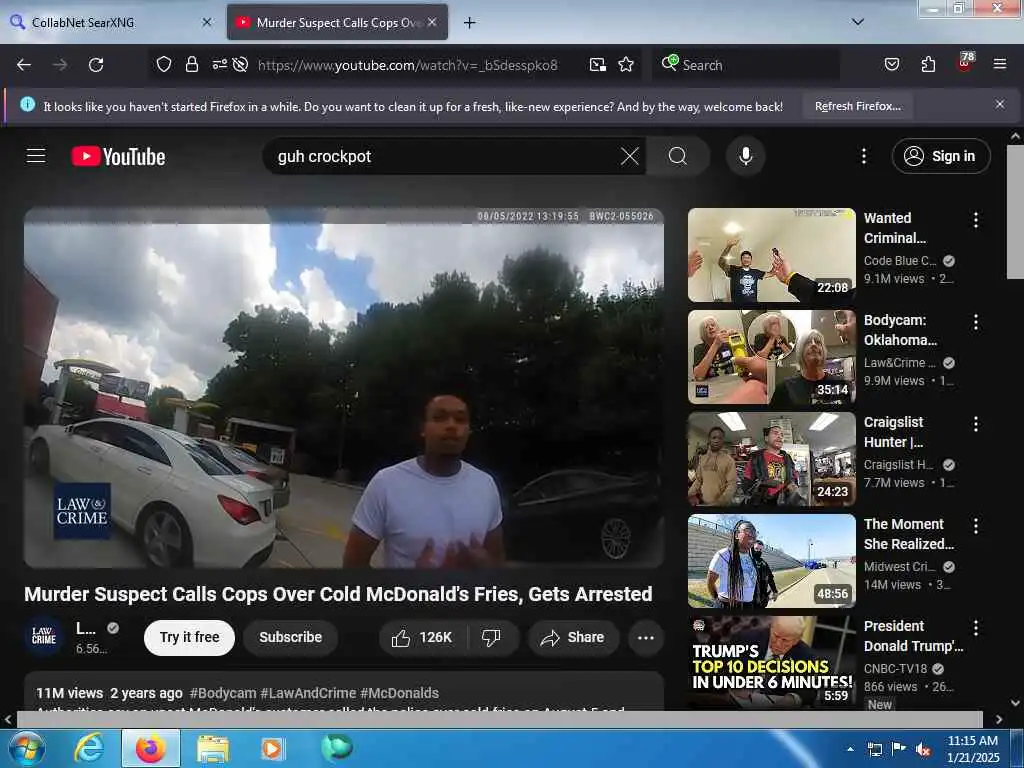
Task: Clear the YouTube search text with X
Action: point(630,156)
